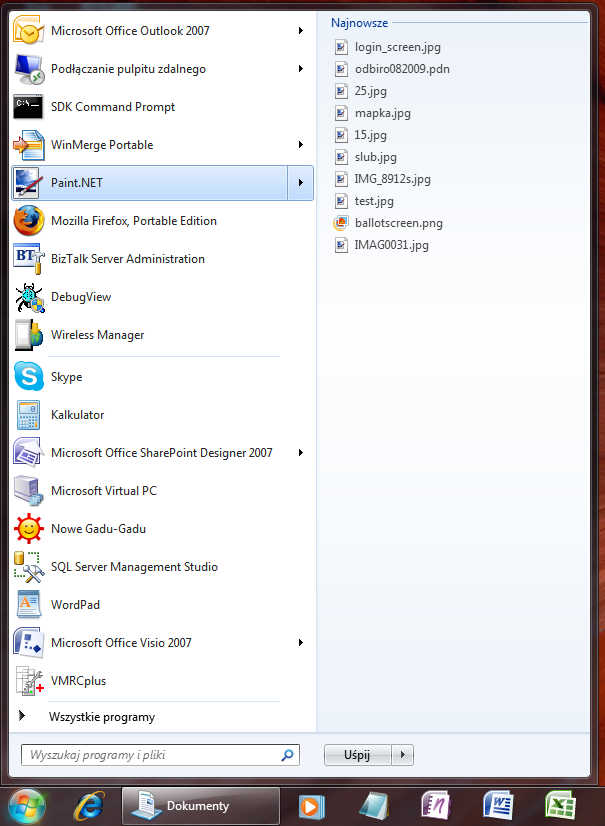Open the arrow next to Uśpij
The image size is (605, 826).
[403, 755]
